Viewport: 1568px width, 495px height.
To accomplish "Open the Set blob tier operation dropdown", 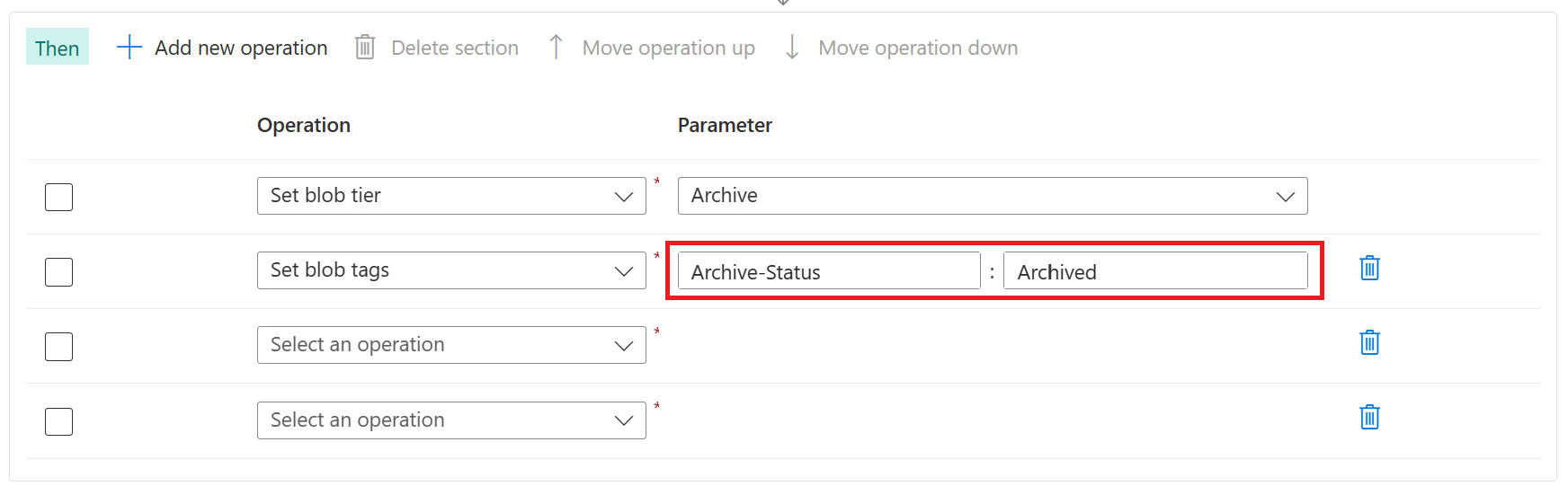I will point(451,196).
